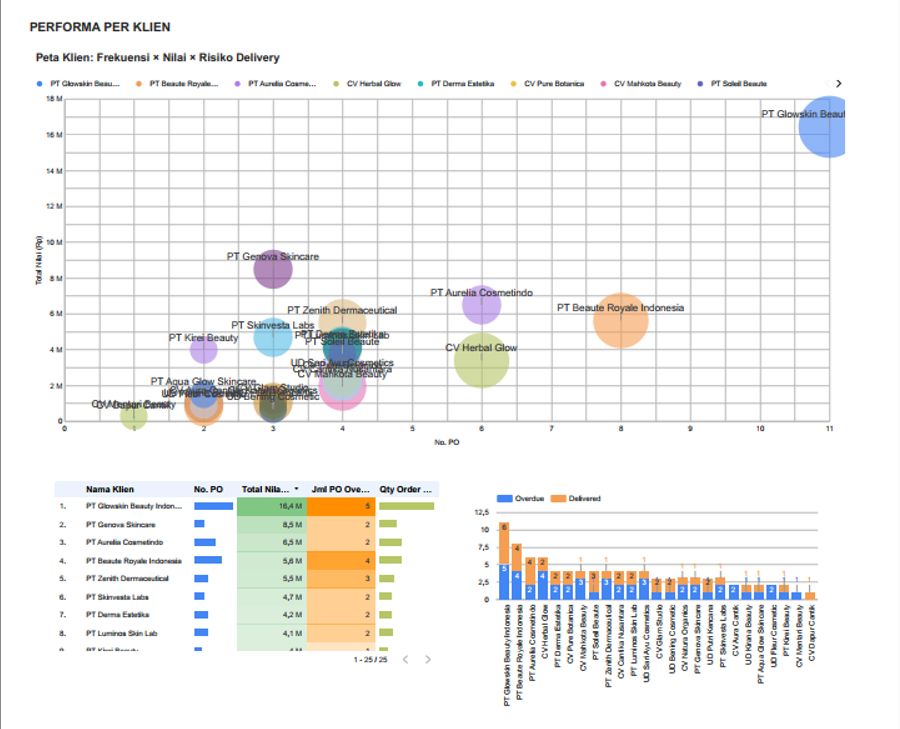The image size is (900, 729).
Task: Click PT Derma Estetika legend entry
Action: click(456, 84)
